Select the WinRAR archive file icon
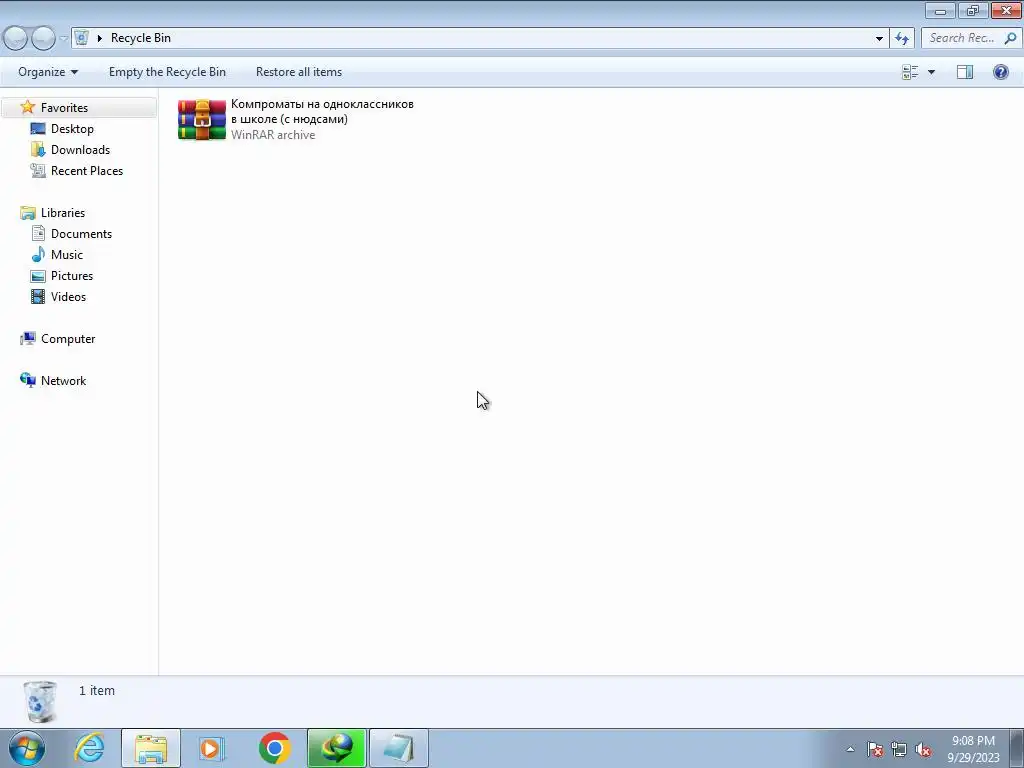1024x768 pixels. [x=202, y=119]
